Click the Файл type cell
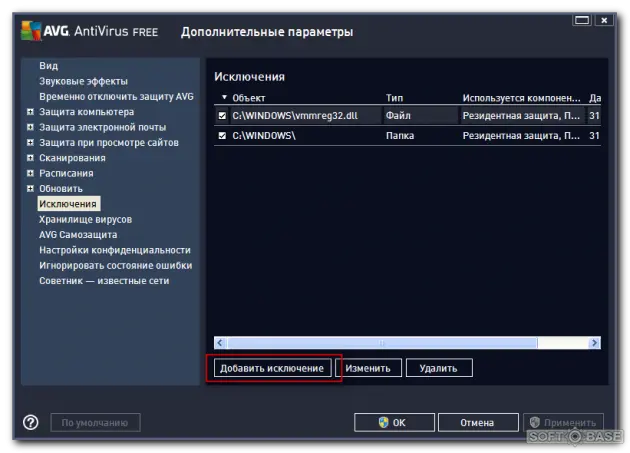This screenshot has height=453, width=630. (398, 116)
